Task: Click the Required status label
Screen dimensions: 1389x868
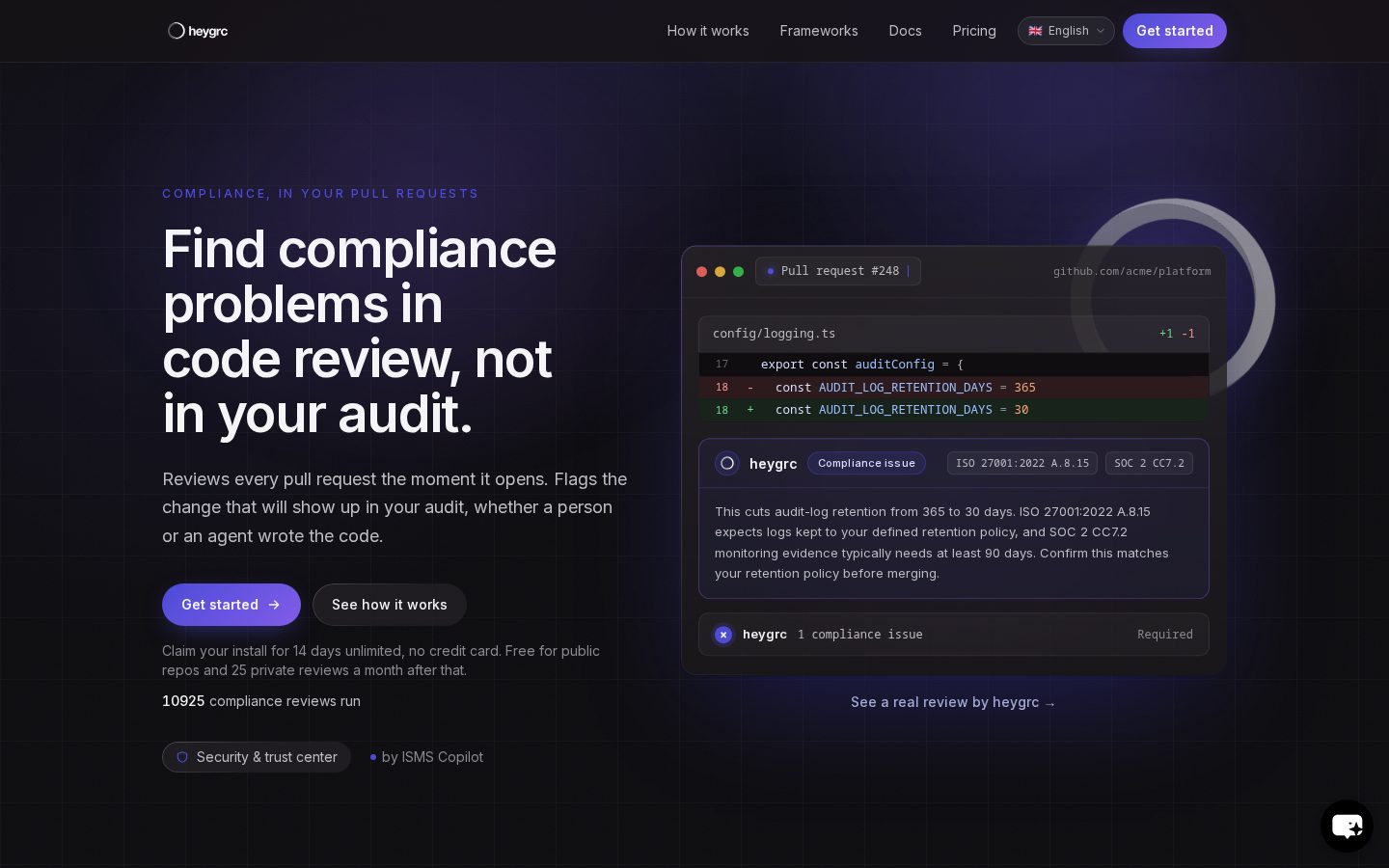Action: tap(1165, 635)
